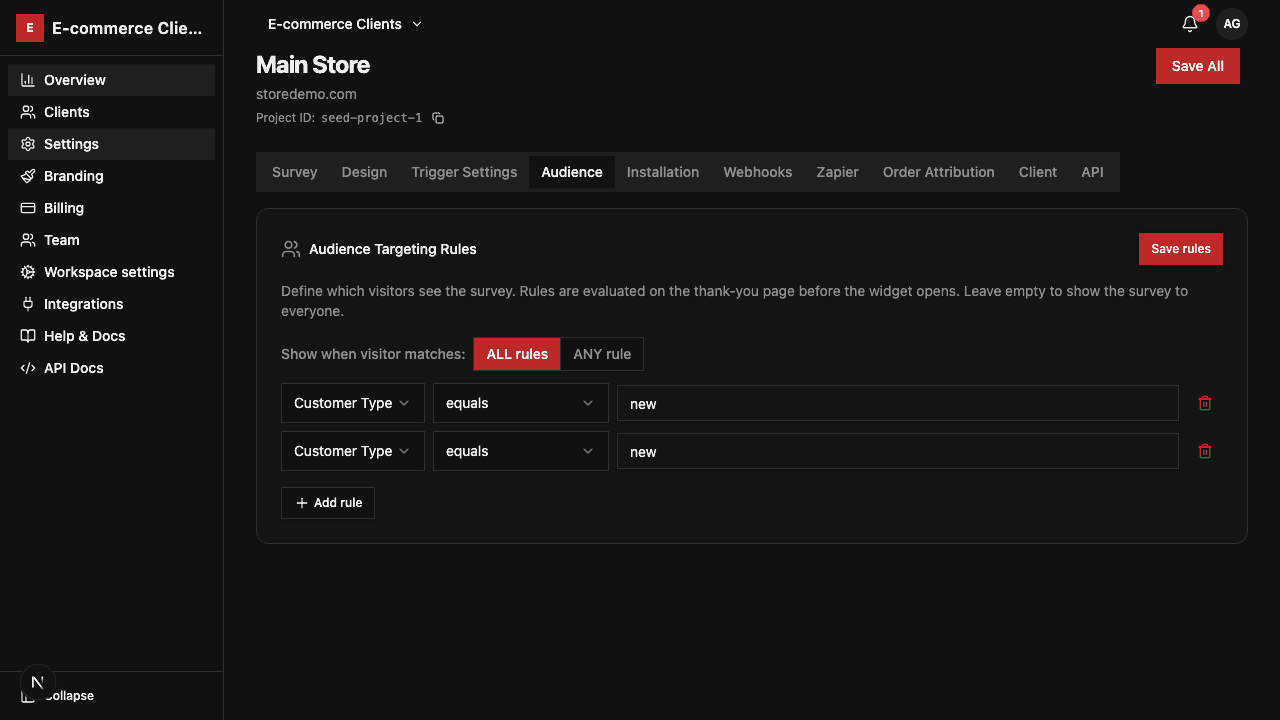The image size is (1280, 720).
Task: Switch to the API tab
Action: pos(1092,172)
